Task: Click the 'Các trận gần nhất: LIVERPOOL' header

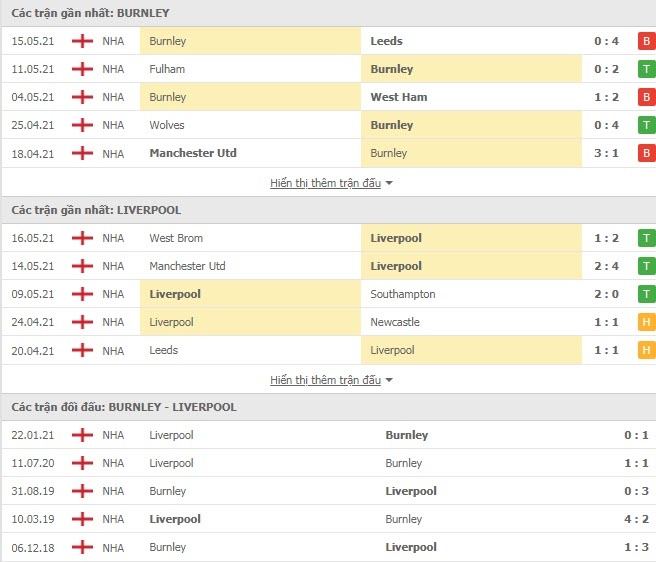Action: tap(96, 210)
